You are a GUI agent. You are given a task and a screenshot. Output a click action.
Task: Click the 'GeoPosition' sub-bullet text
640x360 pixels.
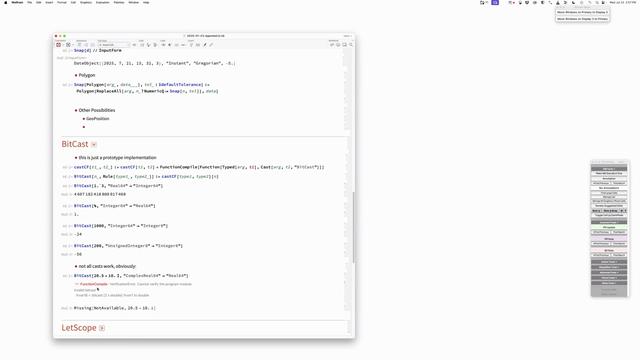(x=98, y=119)
